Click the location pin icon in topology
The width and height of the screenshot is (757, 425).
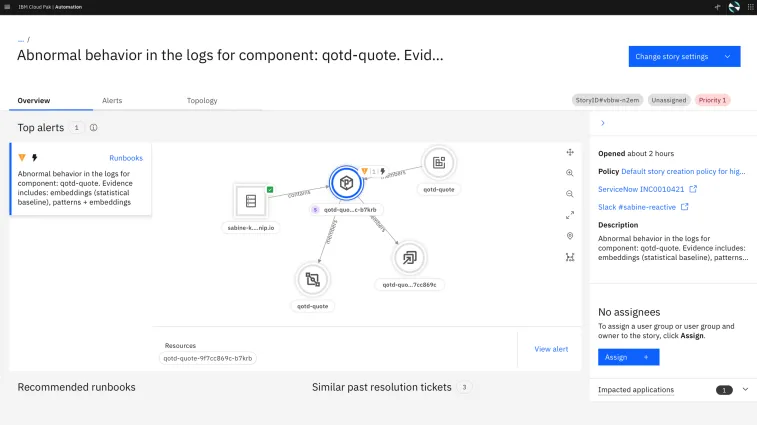point(570,236)
